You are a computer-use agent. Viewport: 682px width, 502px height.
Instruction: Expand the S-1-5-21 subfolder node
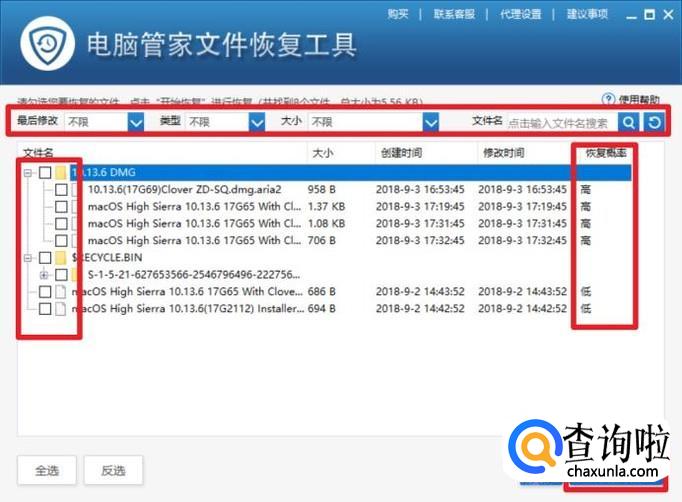pos(44,274)
